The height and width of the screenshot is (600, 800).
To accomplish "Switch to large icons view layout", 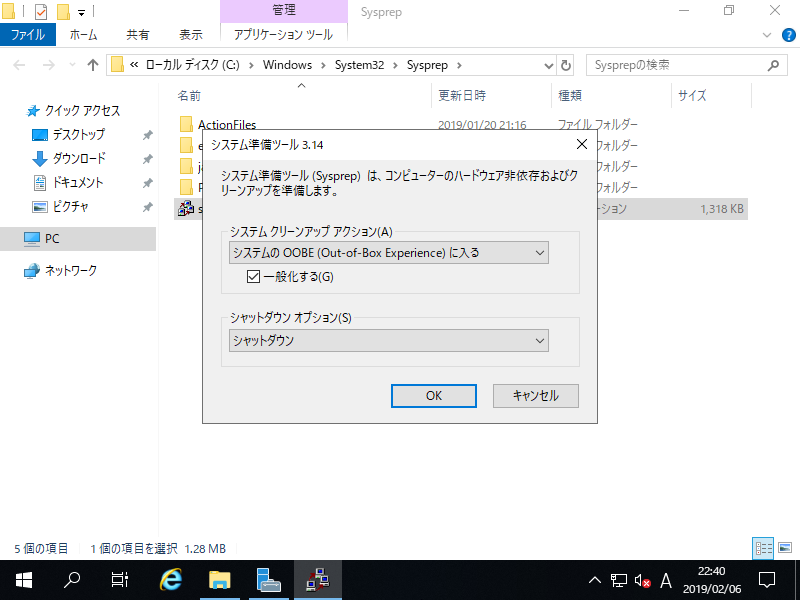I will (785, 548).
